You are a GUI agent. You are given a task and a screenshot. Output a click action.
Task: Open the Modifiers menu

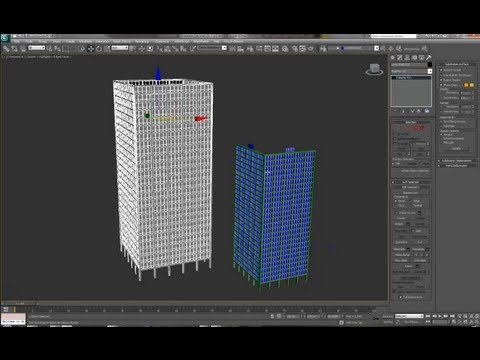85,42
